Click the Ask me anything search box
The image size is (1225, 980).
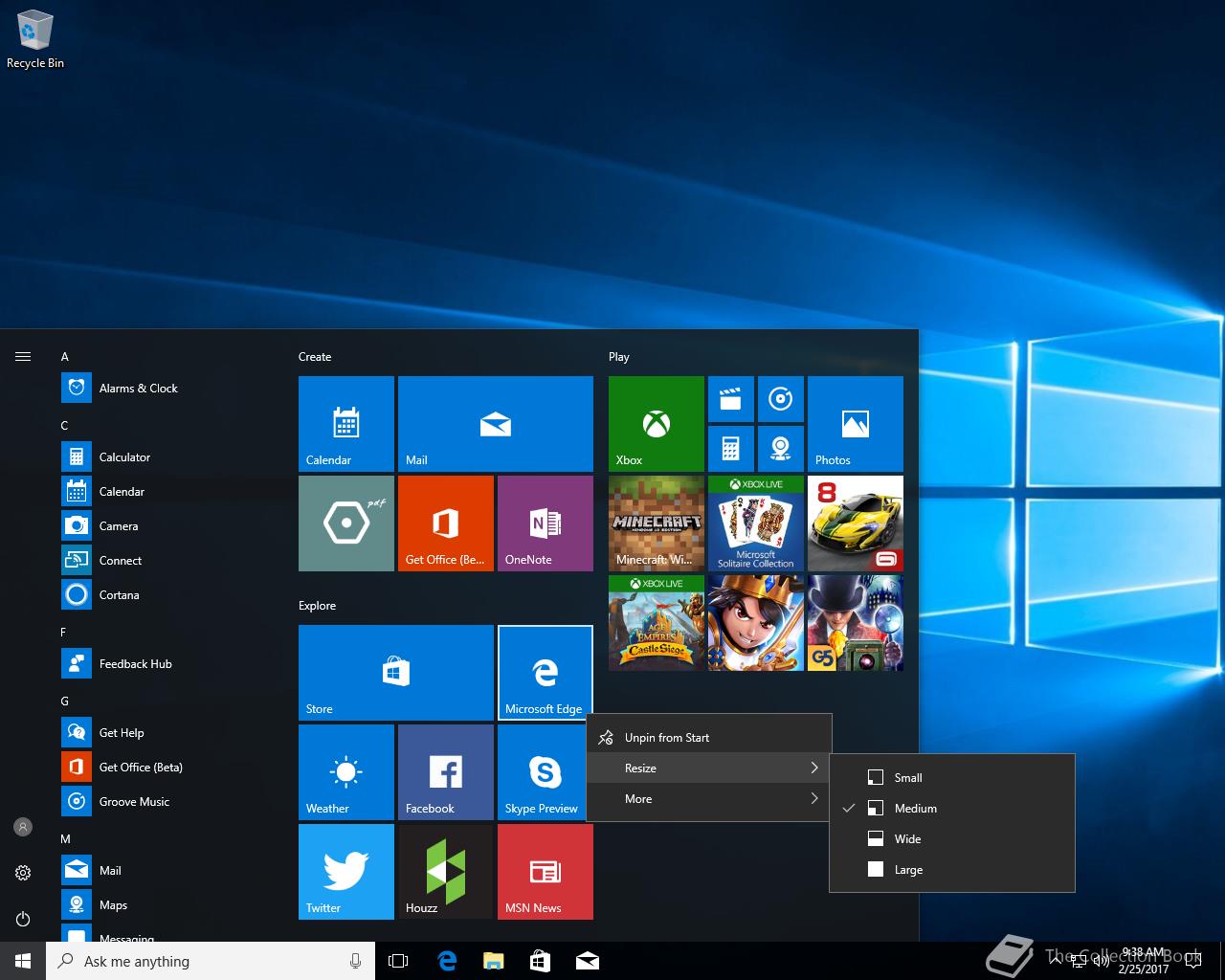(x=211, y=961)
